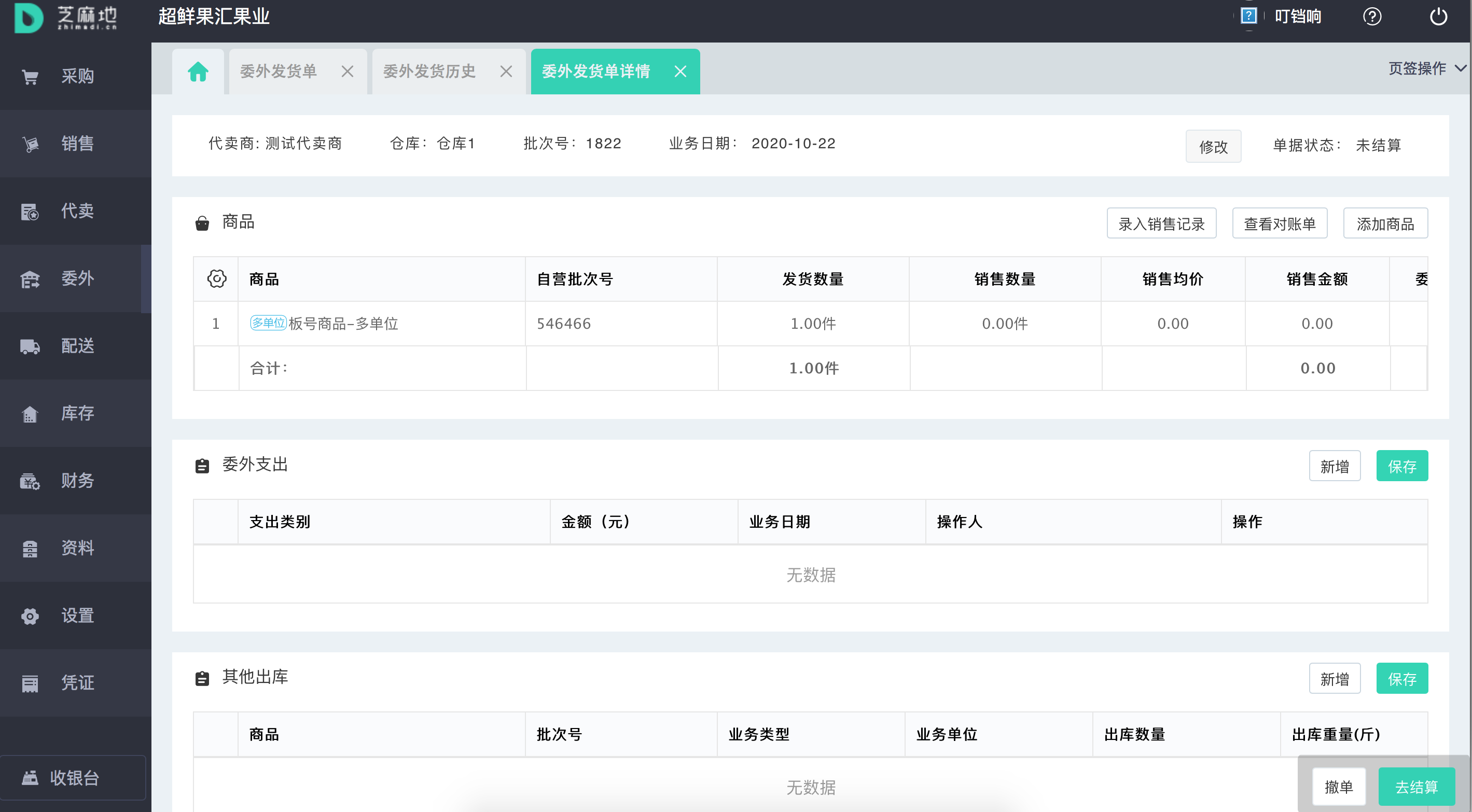Click 发货数量 column header
1472x812 pixels.
(x=813, y=279)
